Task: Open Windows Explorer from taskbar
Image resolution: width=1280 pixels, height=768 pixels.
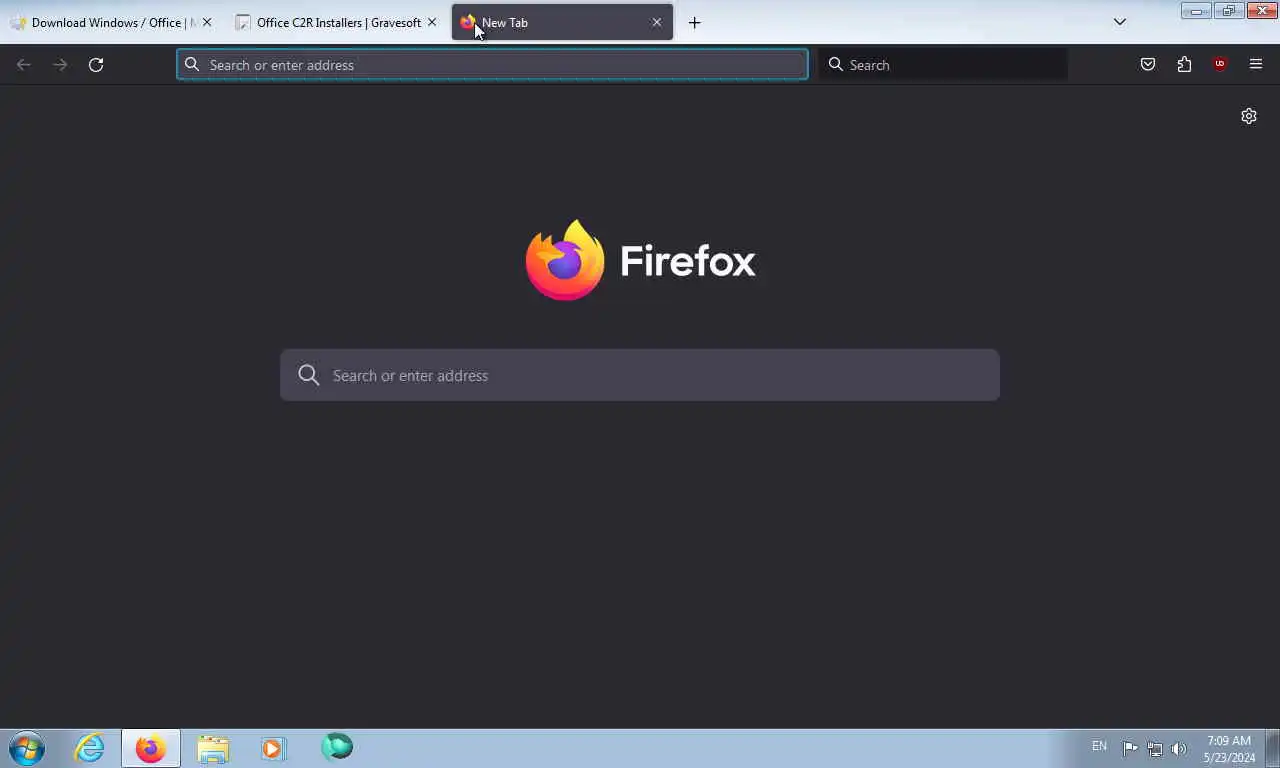Action: coord(213,748)
